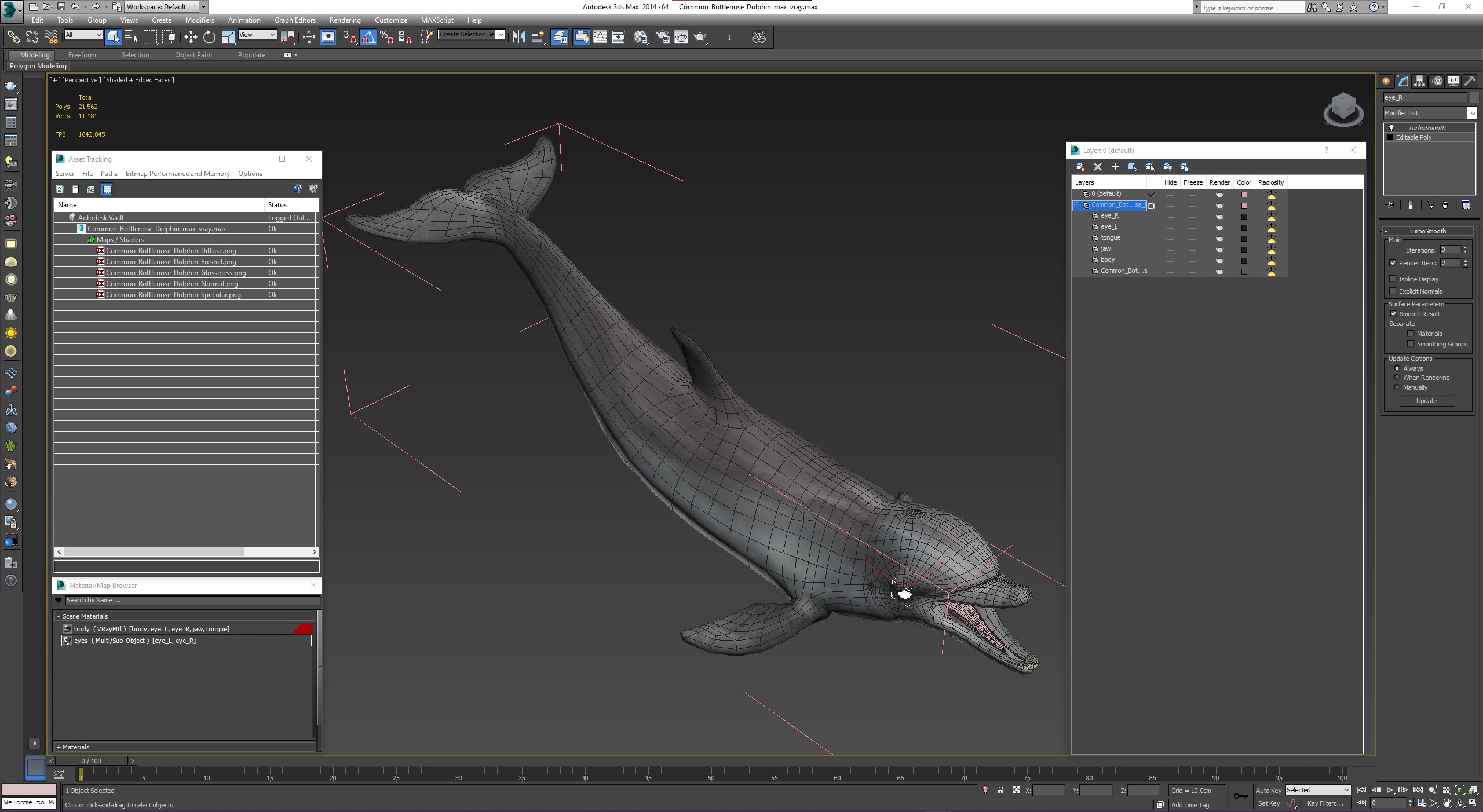
Task: Open the Material Editor icon
Action: click(641, 37)
